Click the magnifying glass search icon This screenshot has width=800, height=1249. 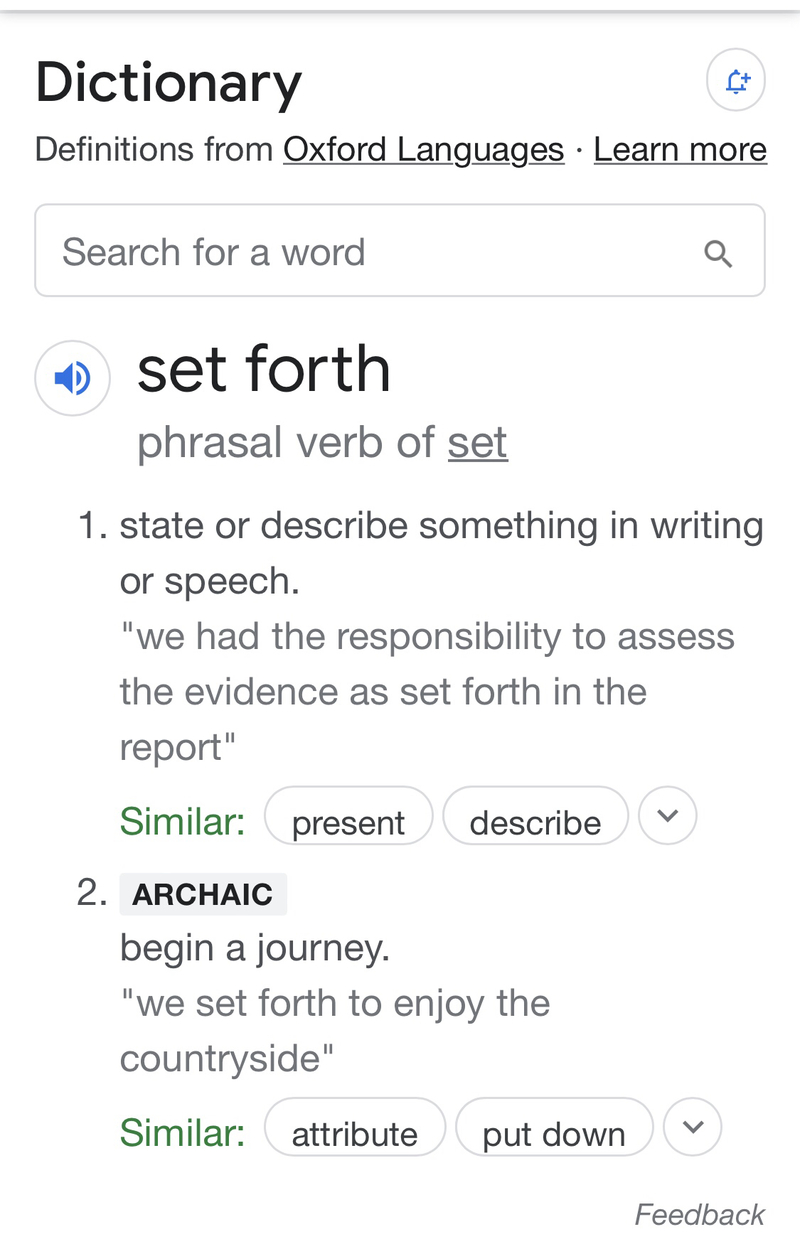(718, 253)
